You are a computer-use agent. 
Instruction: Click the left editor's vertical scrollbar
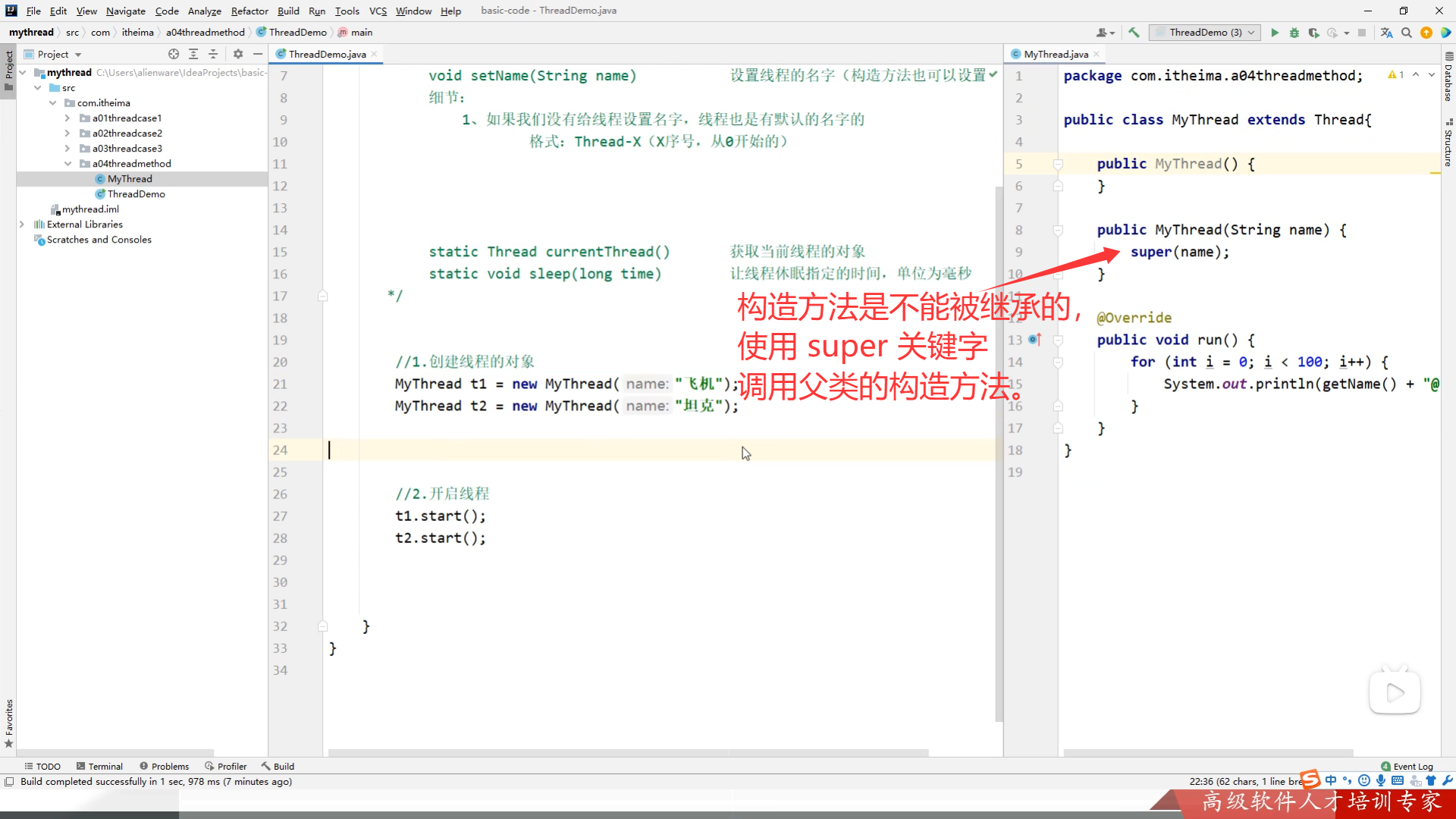(x=999, y=455)
